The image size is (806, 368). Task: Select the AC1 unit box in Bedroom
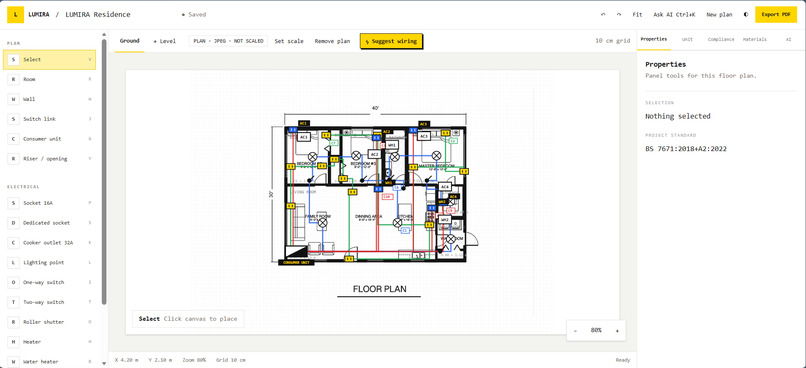pyautogui.click(x=304, y=137)
